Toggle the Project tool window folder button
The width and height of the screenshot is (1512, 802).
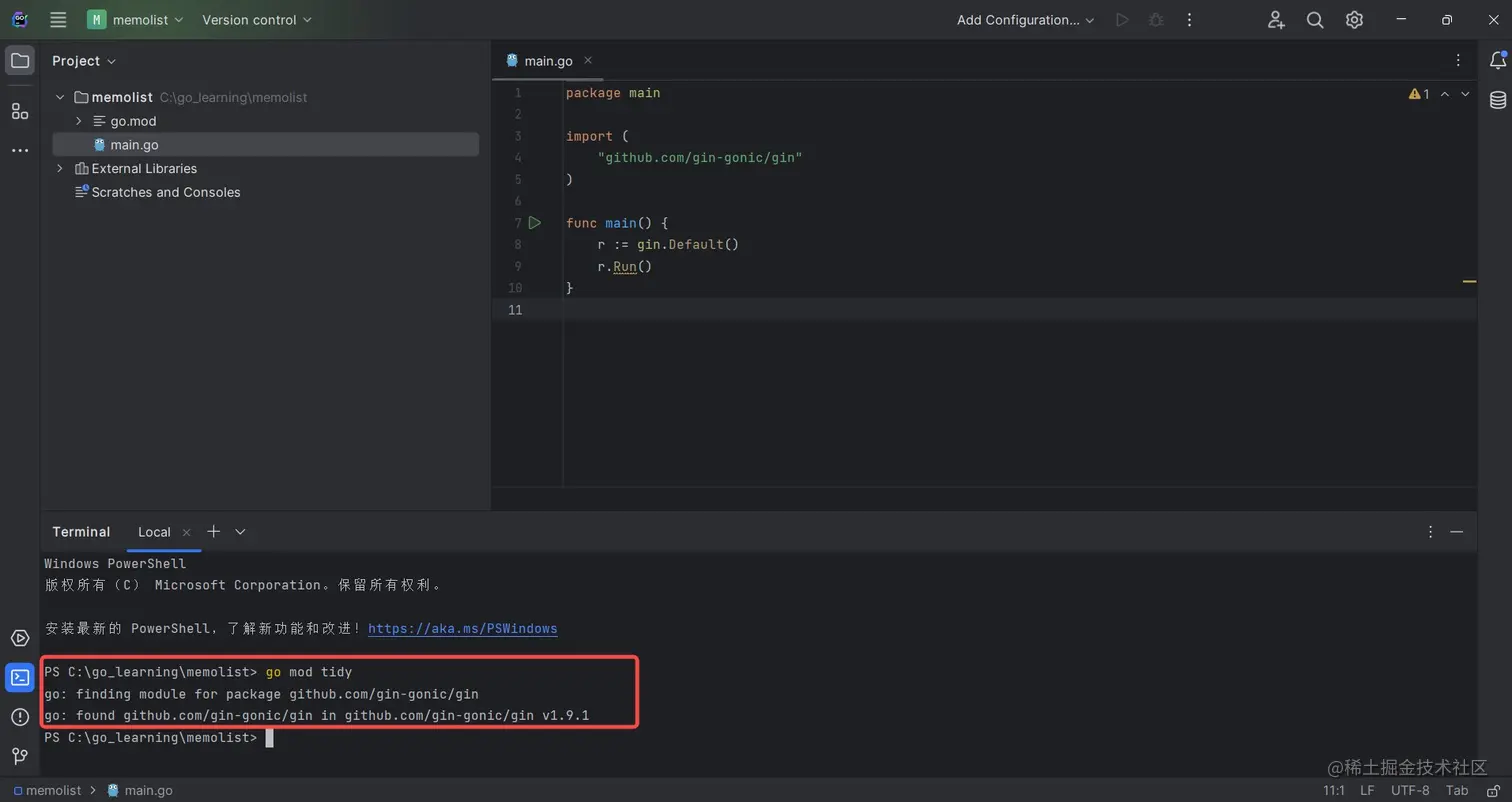tap(20, 61)
